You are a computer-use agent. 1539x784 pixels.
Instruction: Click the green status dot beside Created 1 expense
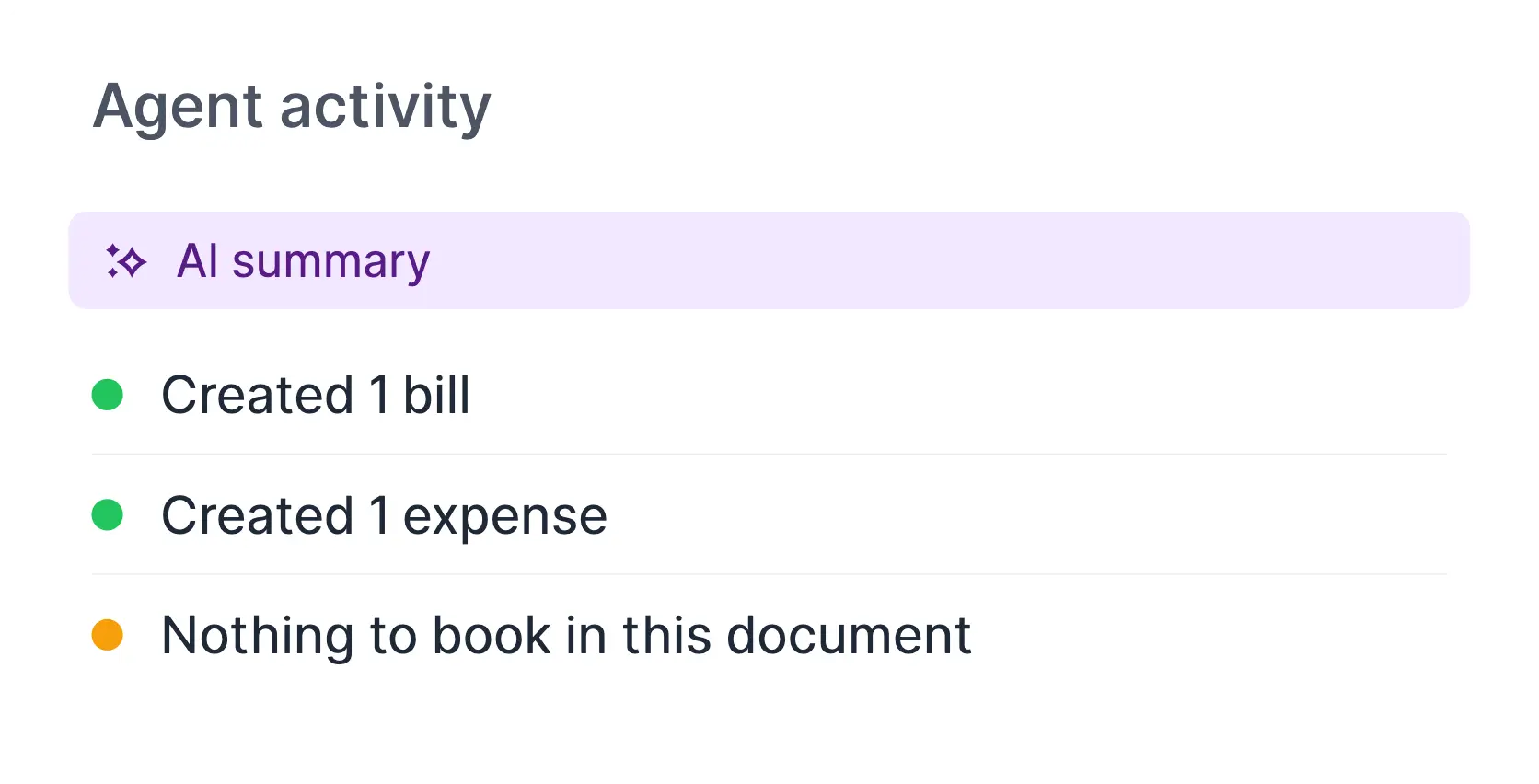click(x=108, y=515)
